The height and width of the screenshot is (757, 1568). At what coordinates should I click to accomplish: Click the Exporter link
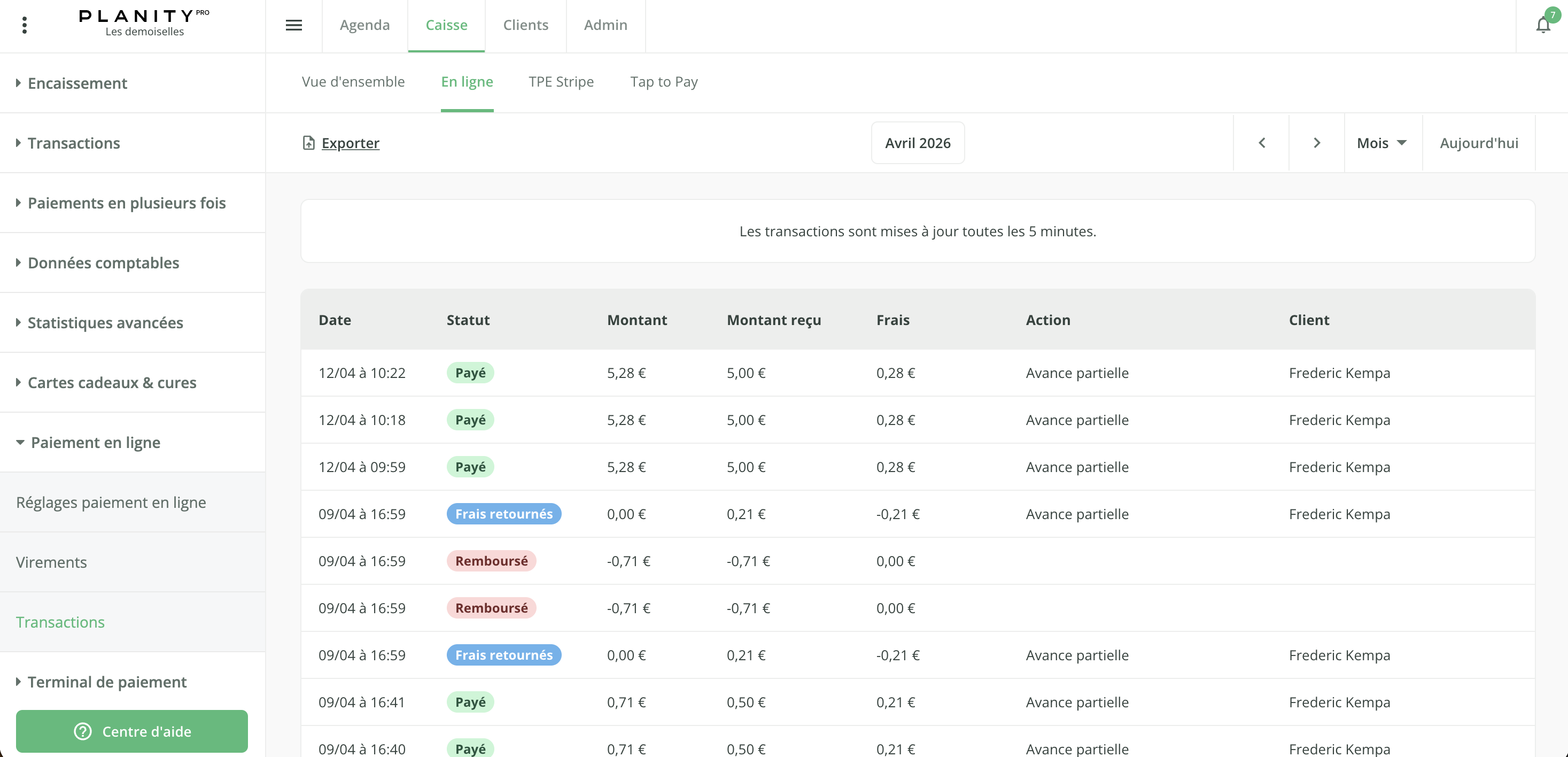click(350, 143)
